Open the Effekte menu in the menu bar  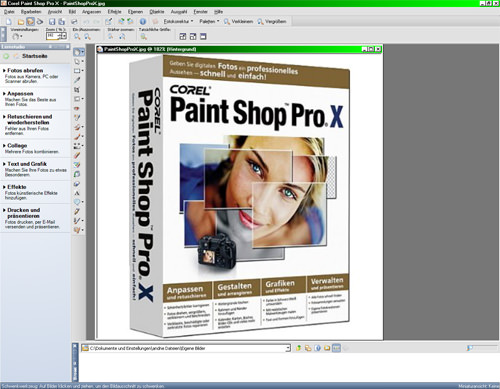[114, 12]
